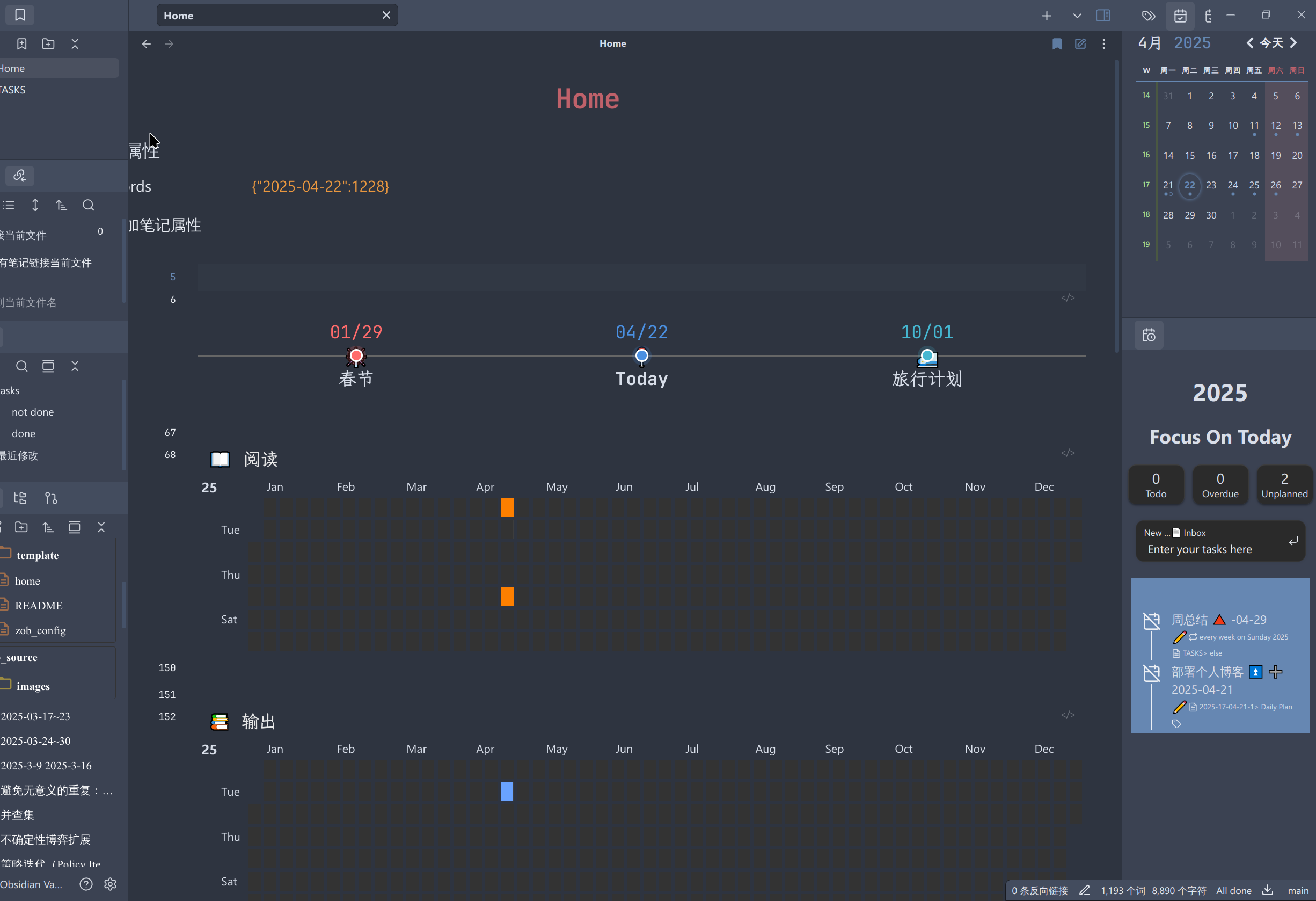Switch to edit mode pencil icon
This screenshot has width=1316, height=901.
(x=1080, y=43)
